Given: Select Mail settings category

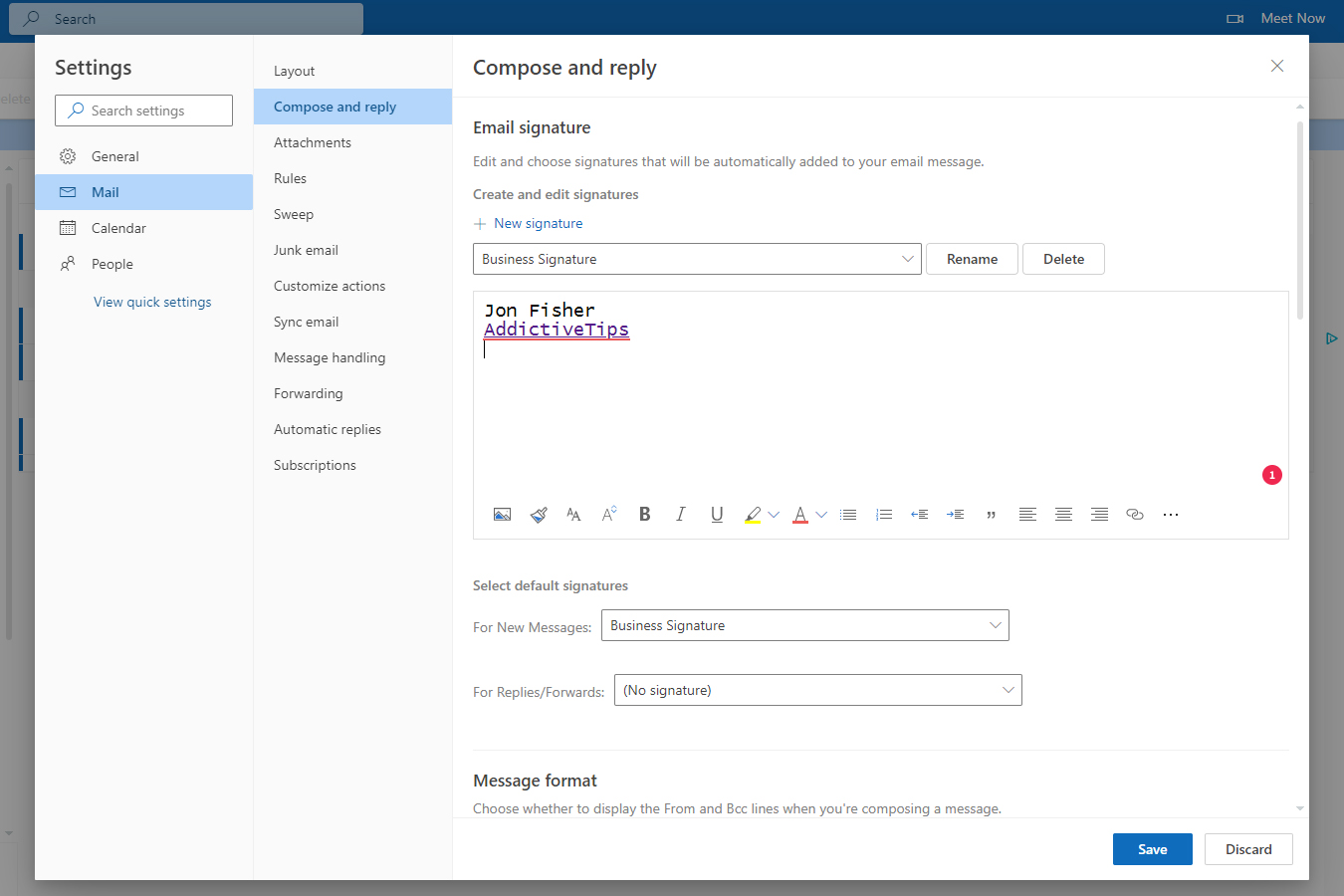Looking at the screenshot, I should point(144,192).
